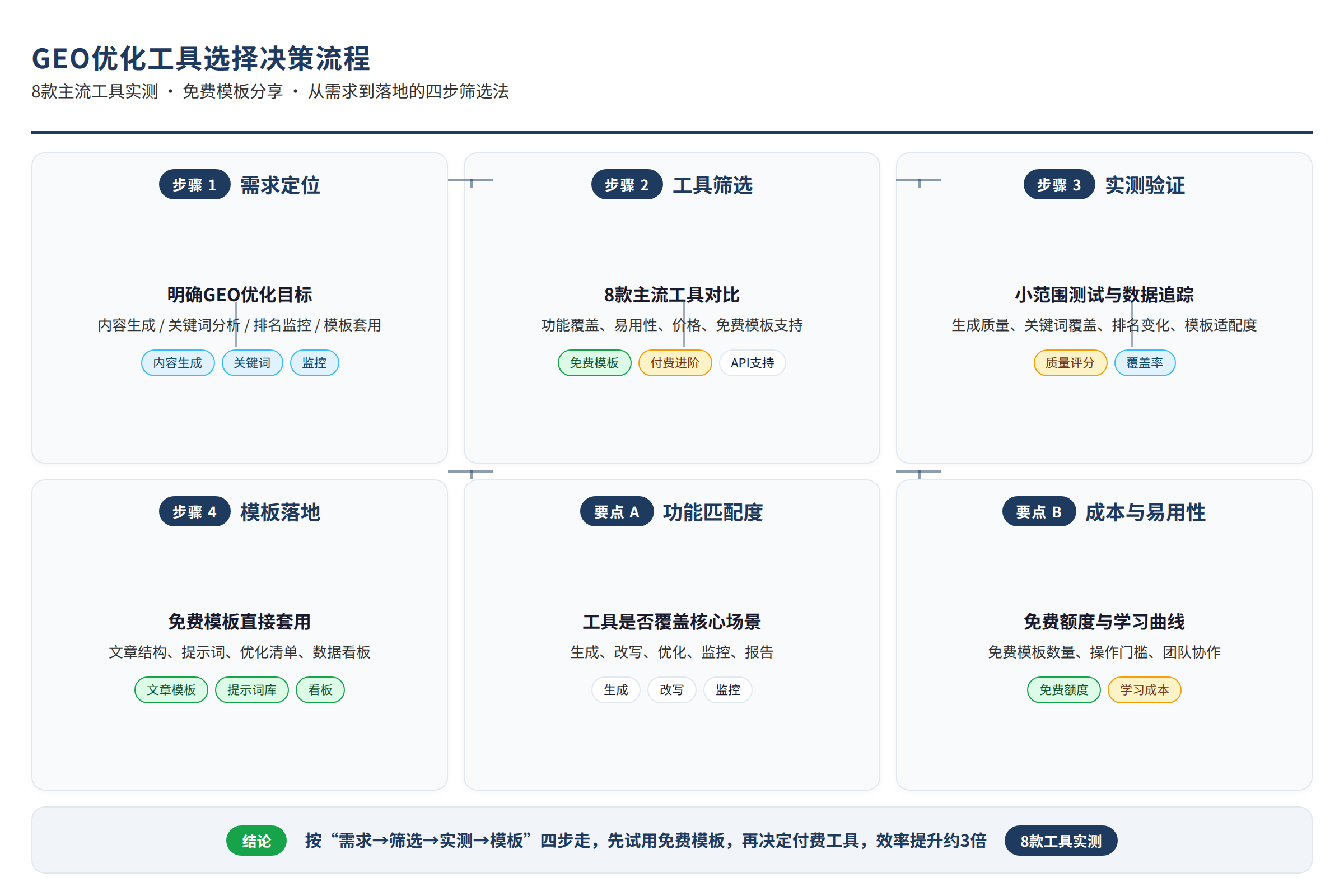
Task: Click the text 免费模板直接套用
Action: 240,622
